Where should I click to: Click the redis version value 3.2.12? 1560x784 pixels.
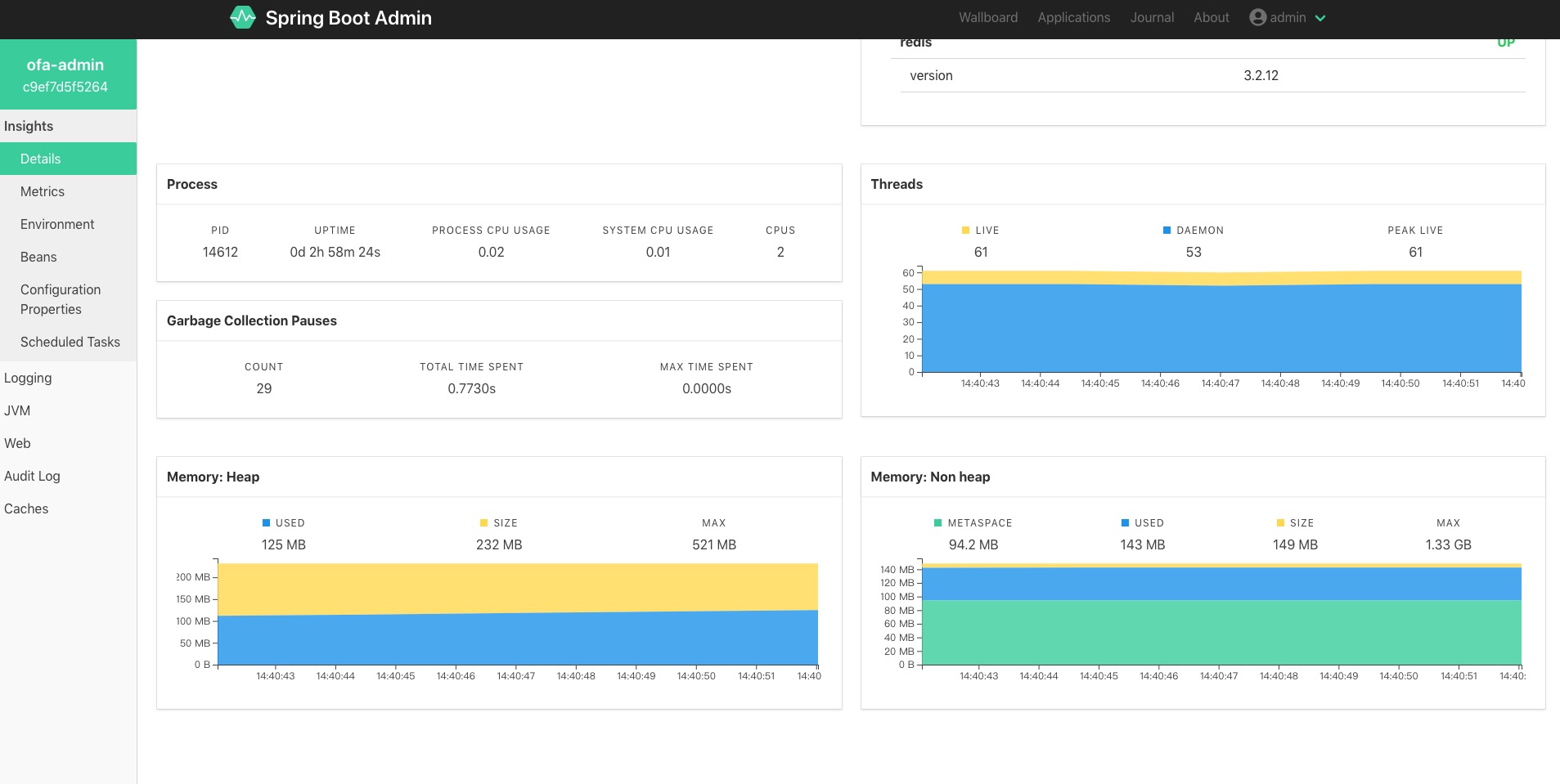1261,75
